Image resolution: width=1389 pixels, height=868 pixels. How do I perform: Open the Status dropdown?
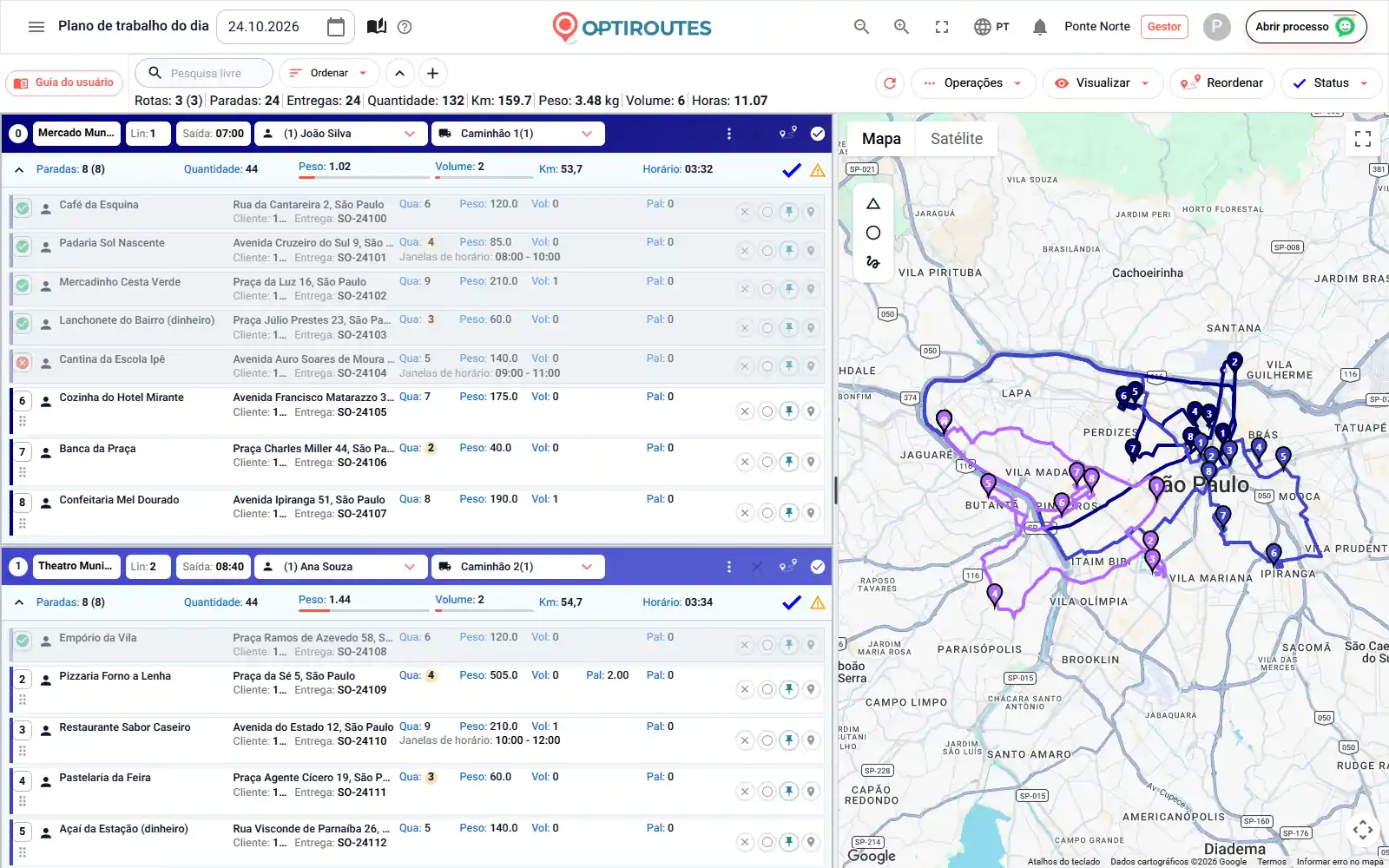pos(1331,83)
